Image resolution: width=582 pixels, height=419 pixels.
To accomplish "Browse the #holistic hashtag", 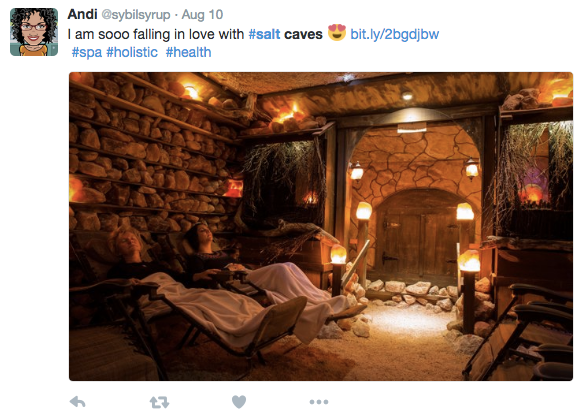I will pyautogui.click(x=132, y=52).
